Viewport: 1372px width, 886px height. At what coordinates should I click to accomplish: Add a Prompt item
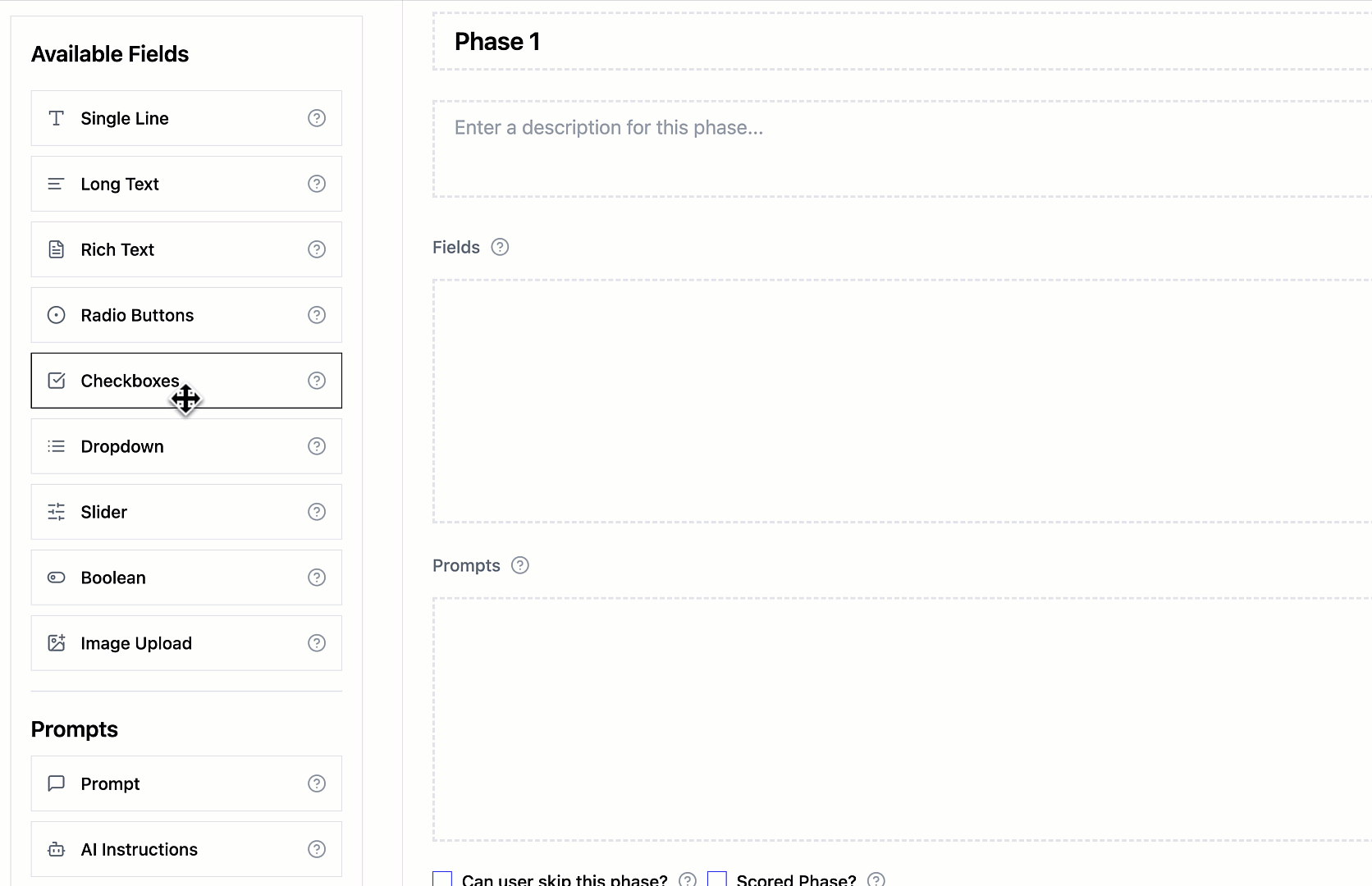point(110,783)
